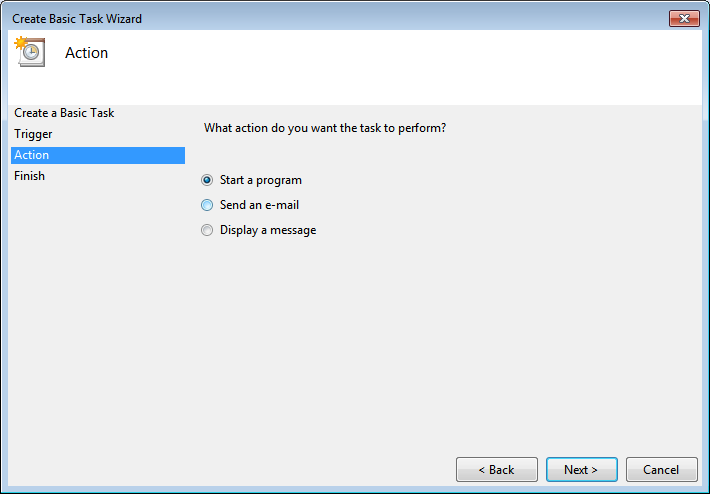Go back with the Back button
Viewport: 710px width, 494px height.
tap(496, 470)
